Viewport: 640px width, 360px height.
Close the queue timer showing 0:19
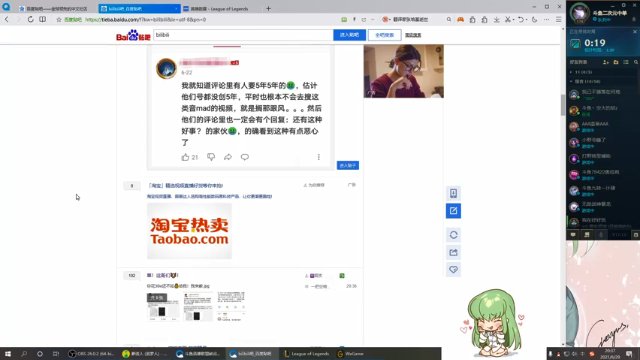coord(635,31)
